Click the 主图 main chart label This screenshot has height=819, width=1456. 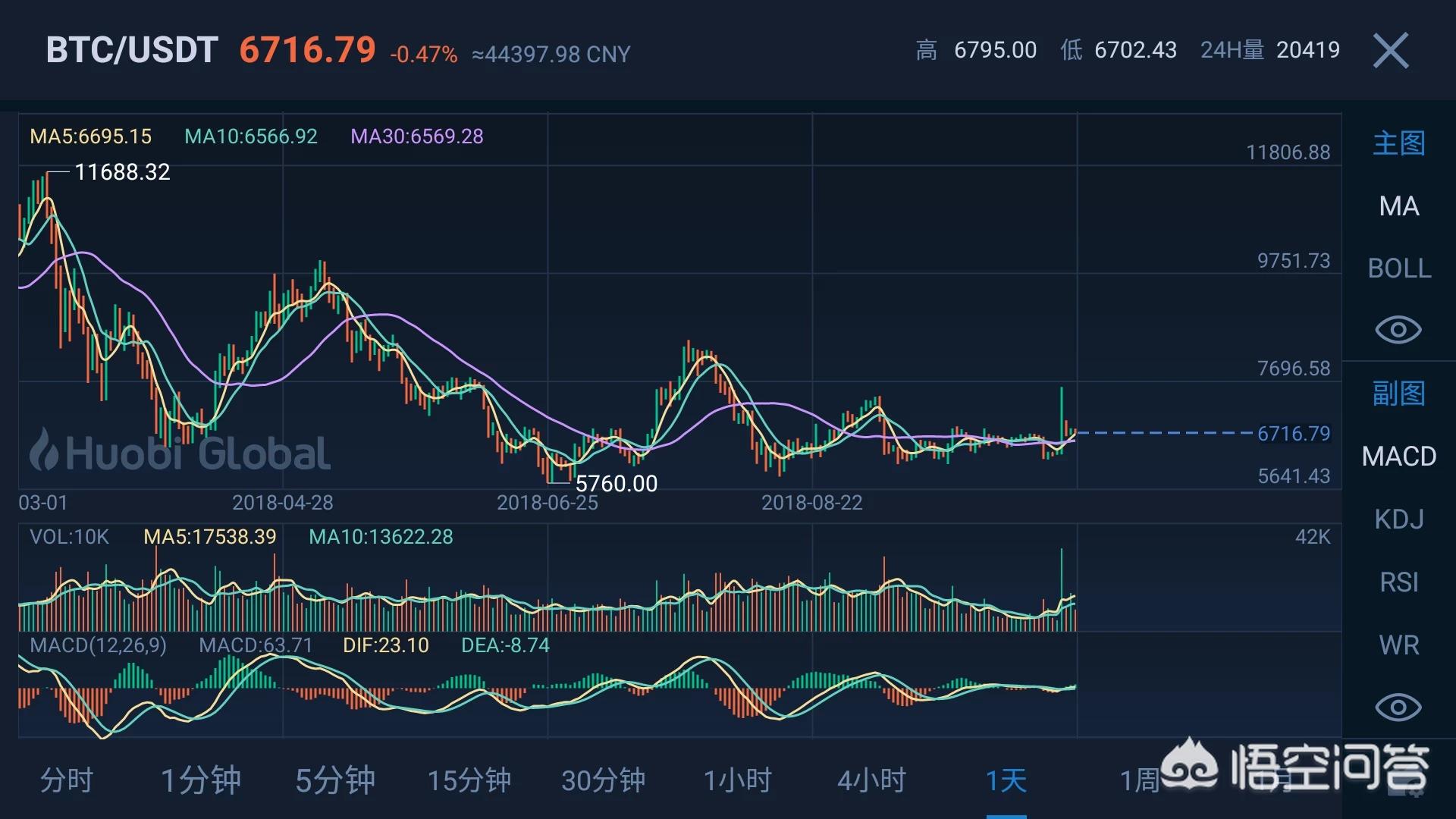(1398, 143)
